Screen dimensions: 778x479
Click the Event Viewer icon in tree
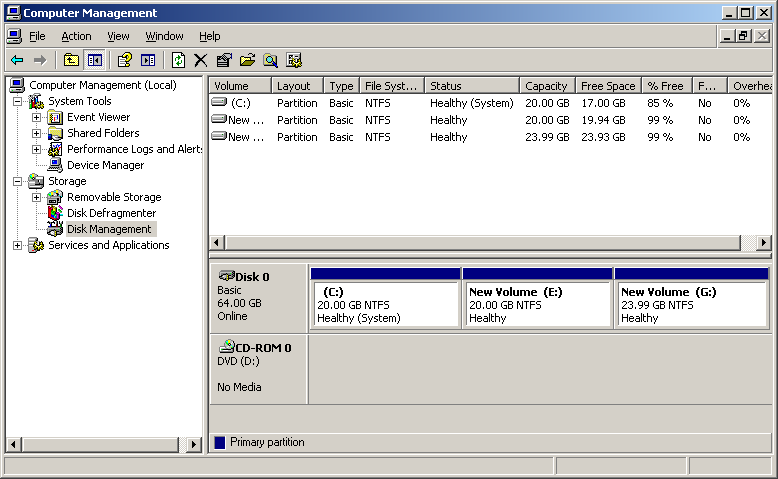[55, 118]
